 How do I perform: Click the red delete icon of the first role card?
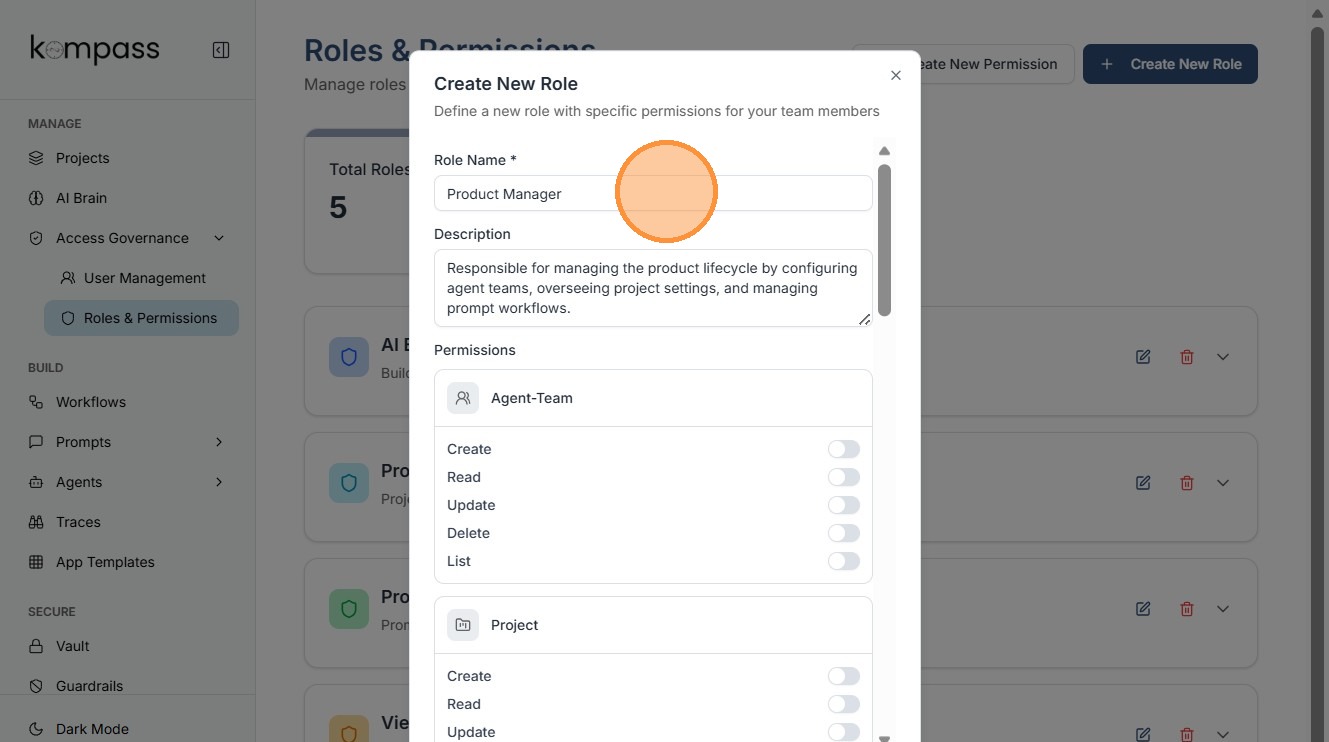[x=1187, y=357]
